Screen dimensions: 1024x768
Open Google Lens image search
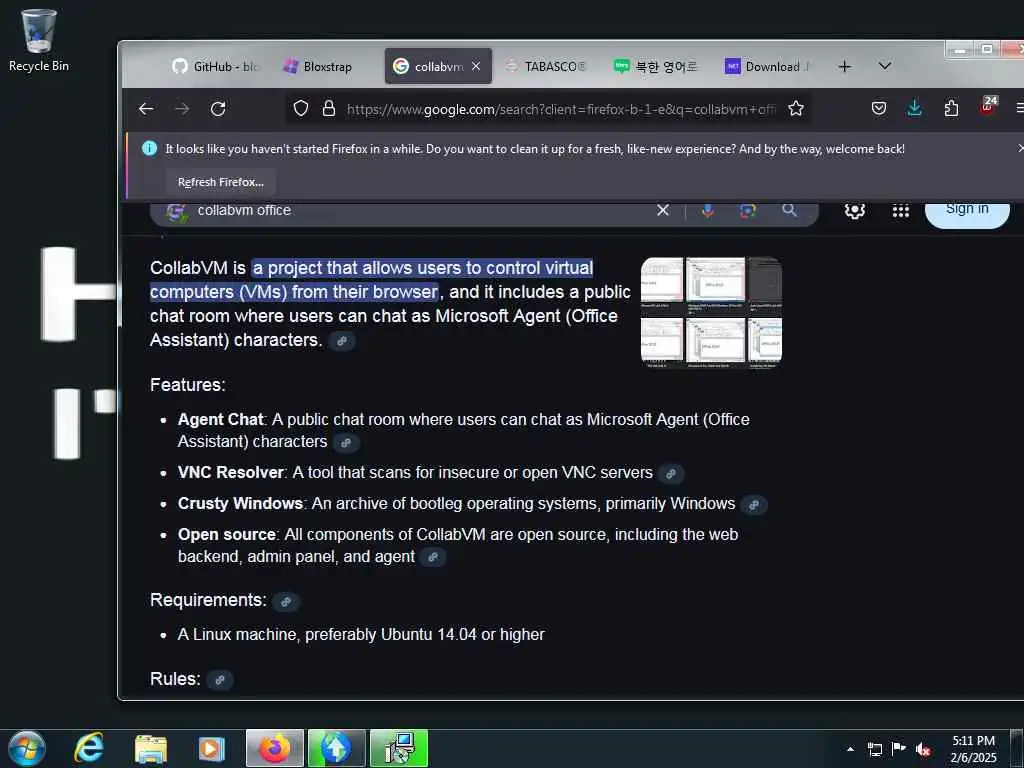tap(748, 210)
